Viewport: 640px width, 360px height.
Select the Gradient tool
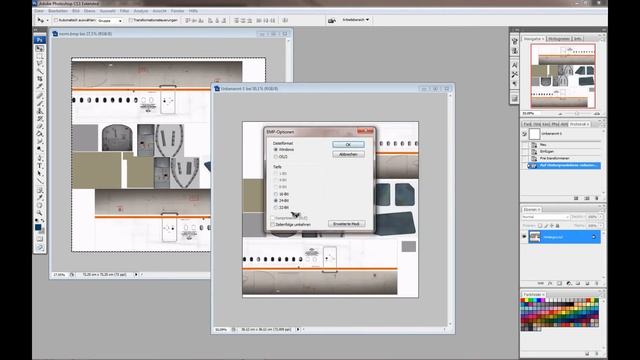pyautogui.click(x=40, y=133)
